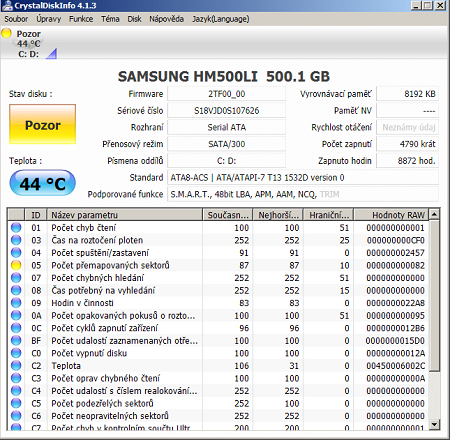Open the Funkce menu
Screen dimensions: 450x440
pos(81,19)
